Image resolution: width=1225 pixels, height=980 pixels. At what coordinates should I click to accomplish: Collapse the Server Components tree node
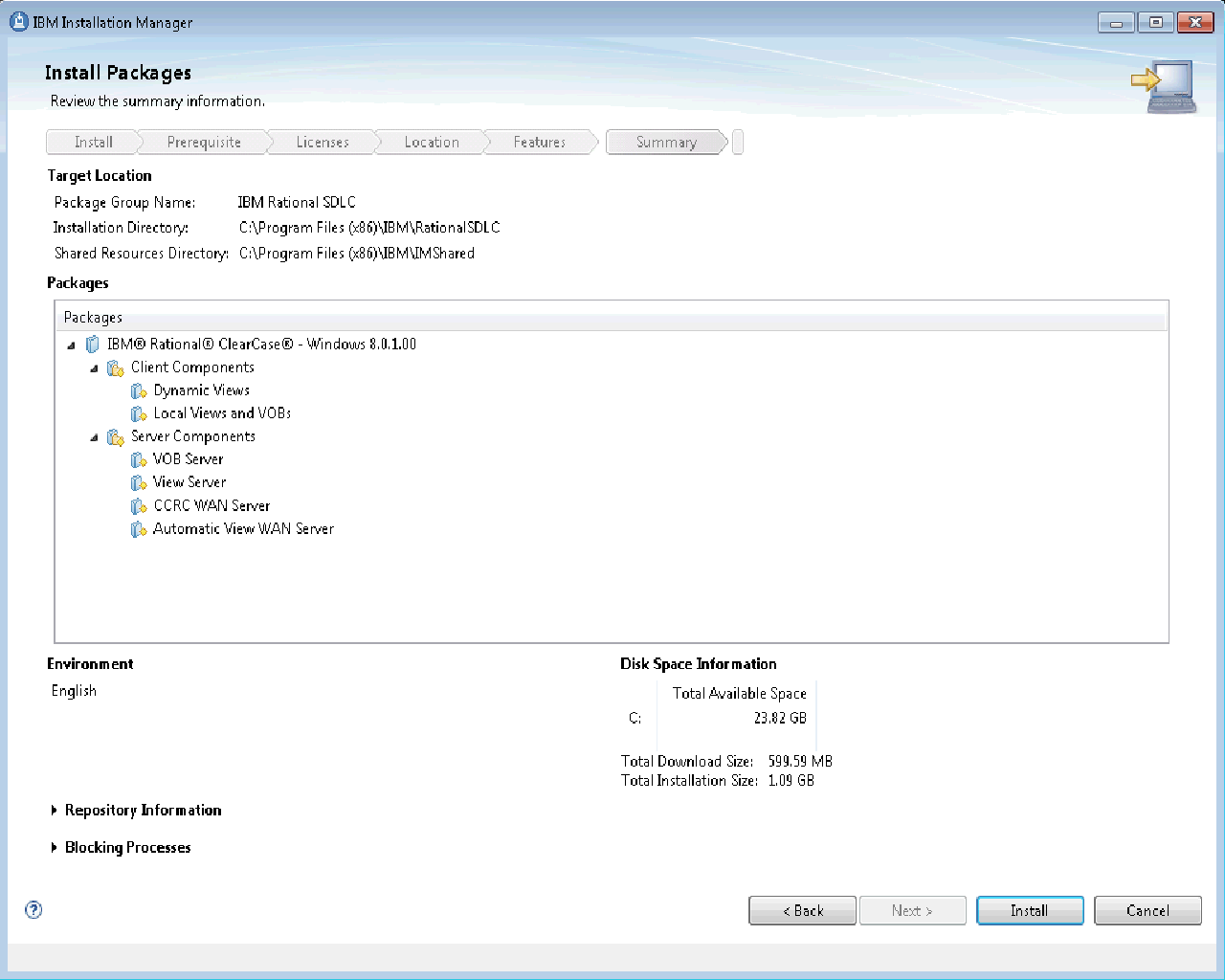click(x=94, y=437)
